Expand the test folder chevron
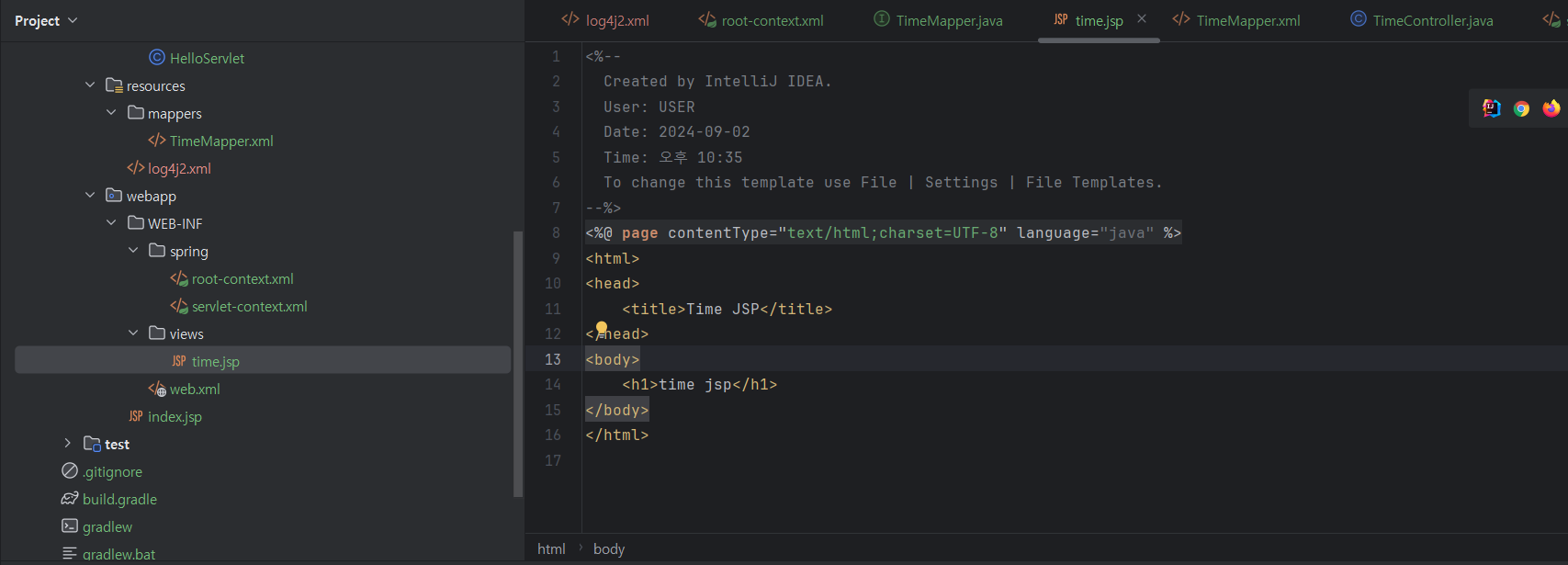This screenshot has width=1568, height=565. click(68, 444)
